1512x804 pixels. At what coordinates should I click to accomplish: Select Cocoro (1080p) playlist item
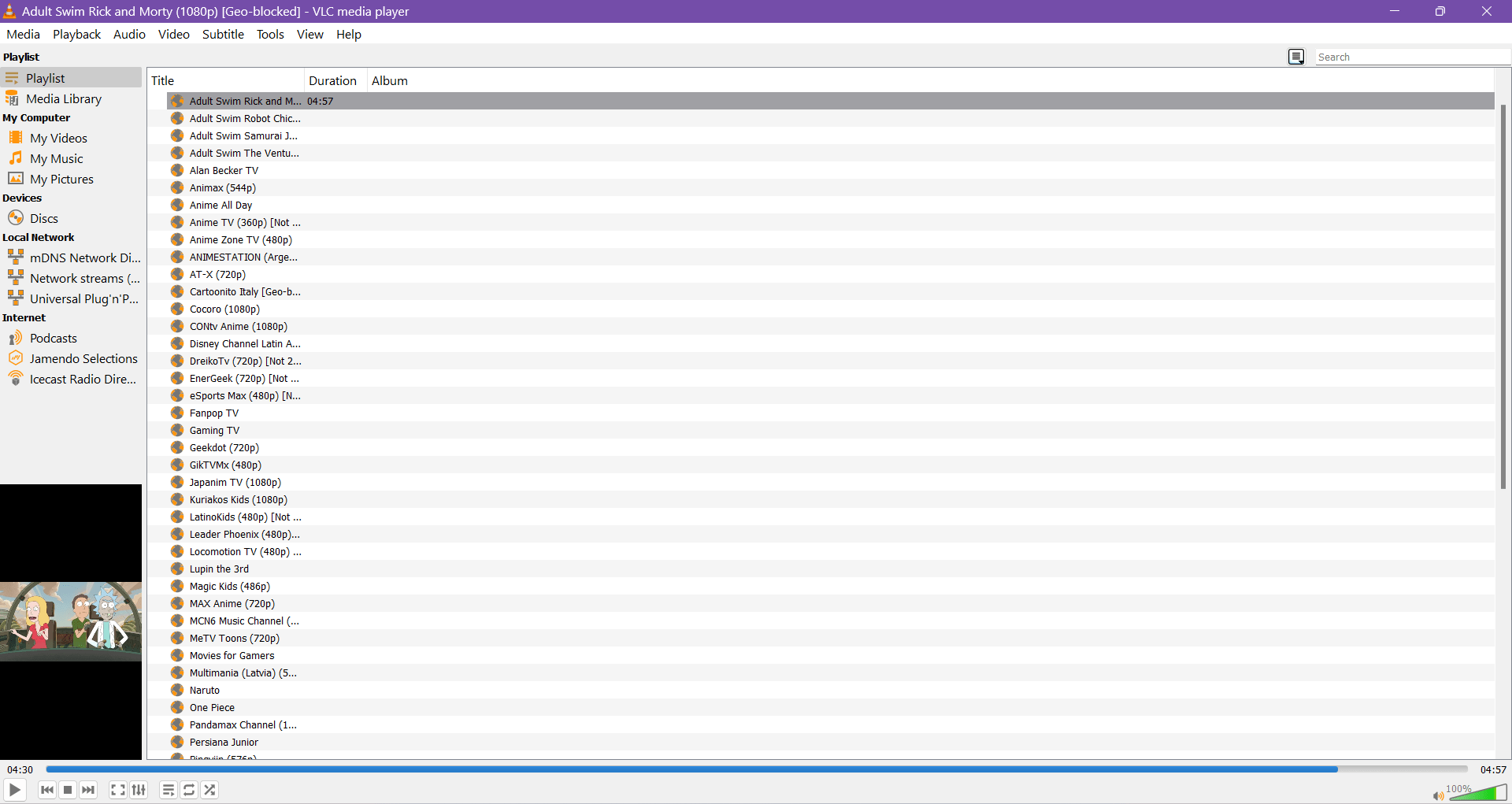831,309
